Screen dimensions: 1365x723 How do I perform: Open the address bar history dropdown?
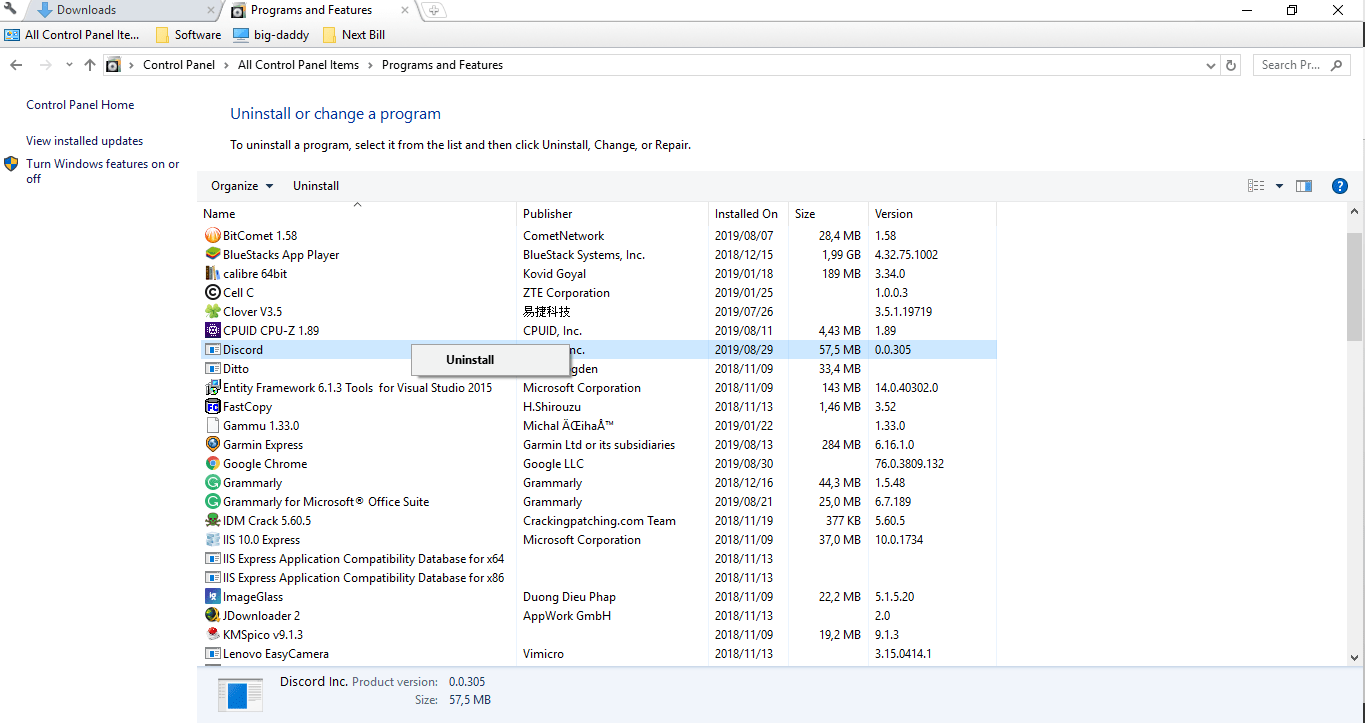point(1212,65)
